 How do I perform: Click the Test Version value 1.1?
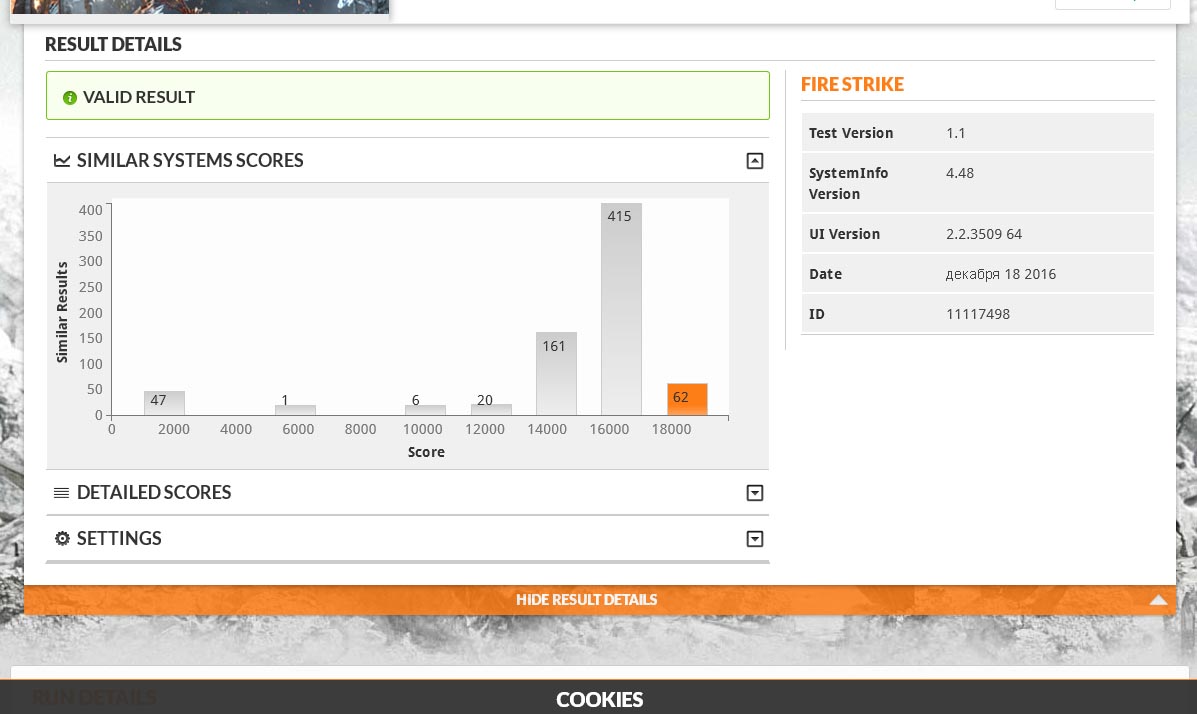coord(956,133)
